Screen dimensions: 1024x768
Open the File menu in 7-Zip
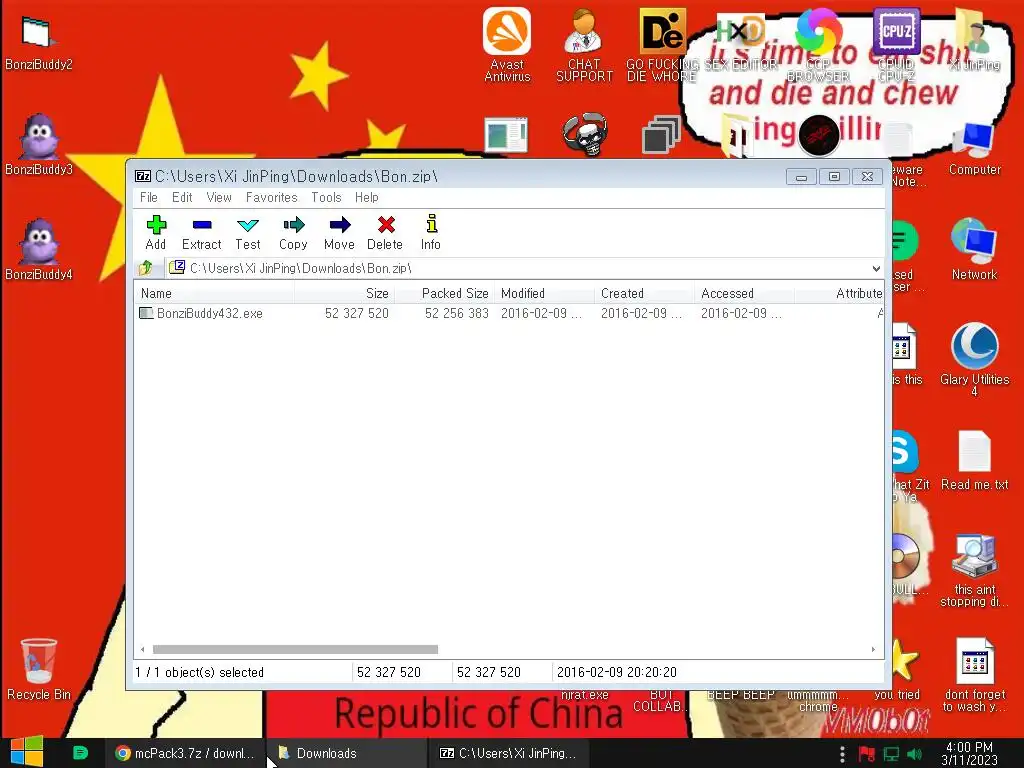[x=149, y=197]
